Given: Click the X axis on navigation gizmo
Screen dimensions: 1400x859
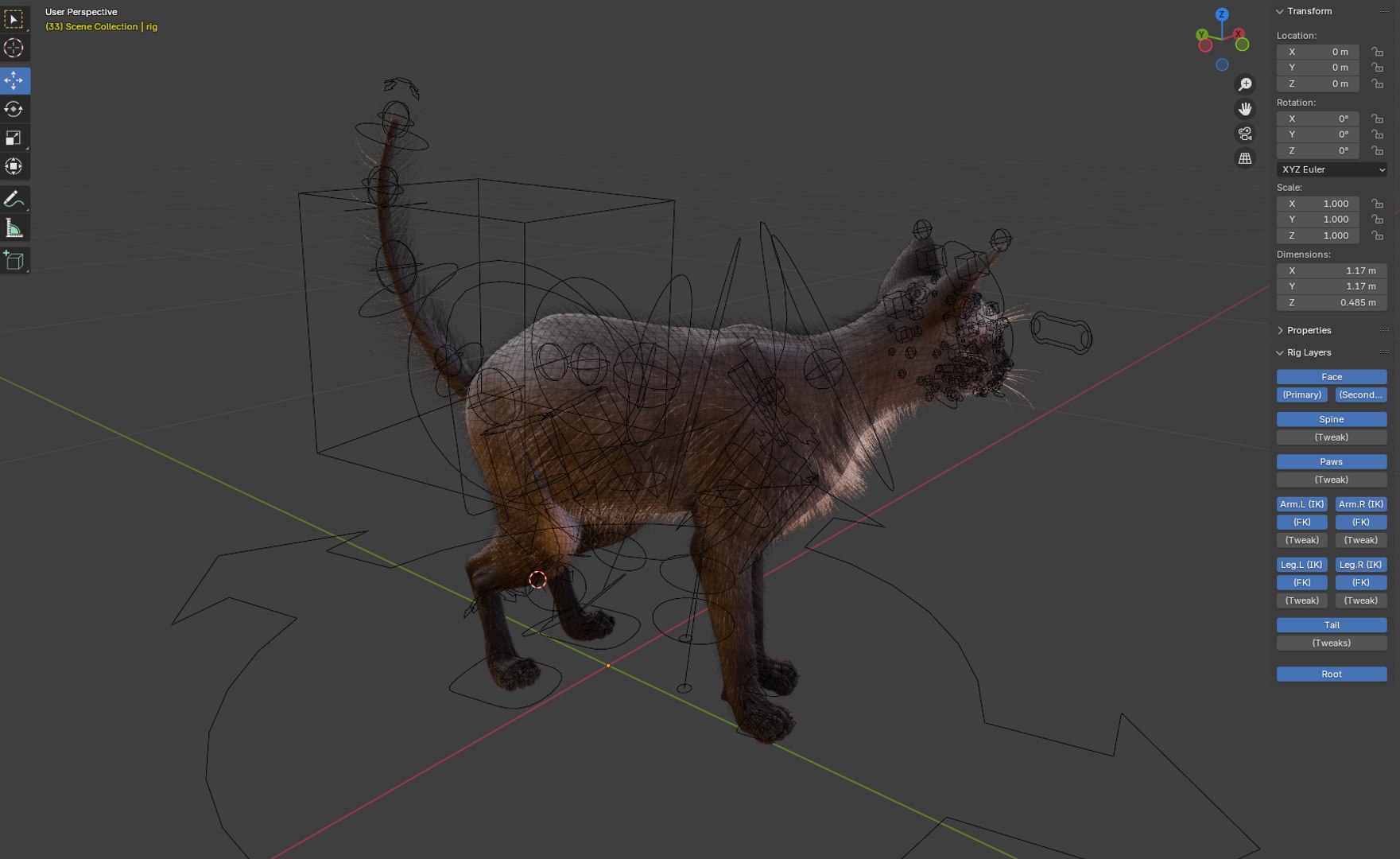Looking at the screenshot, I should [x=1239, y=33].
